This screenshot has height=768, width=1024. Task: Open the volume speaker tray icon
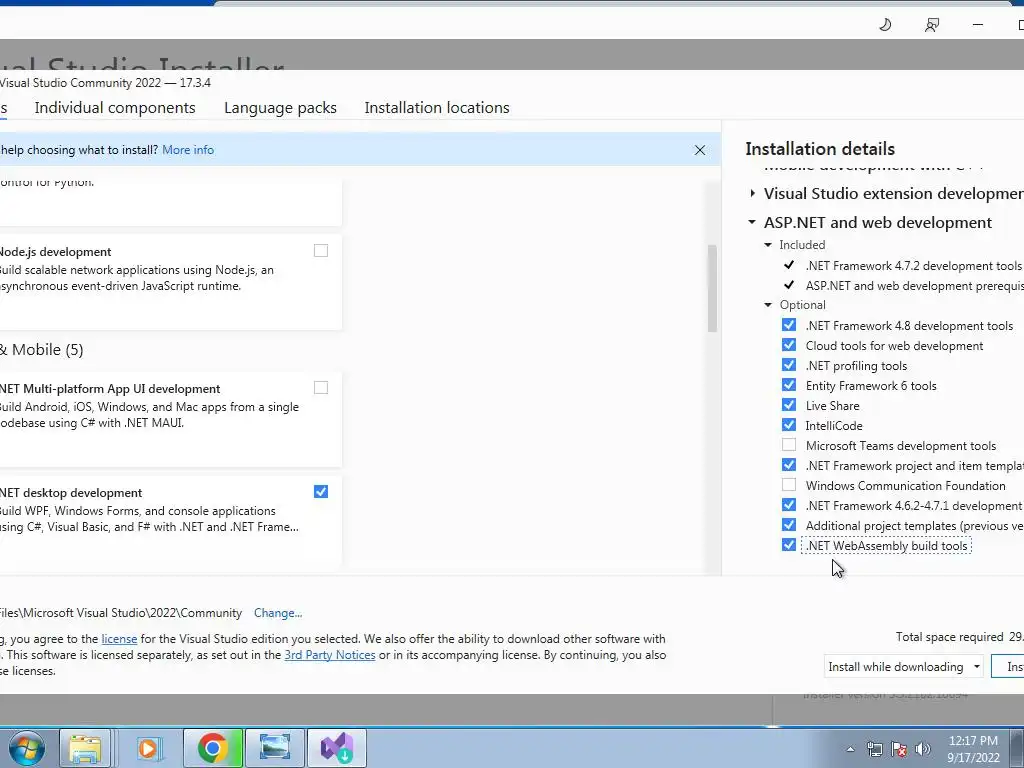(923, 749)
